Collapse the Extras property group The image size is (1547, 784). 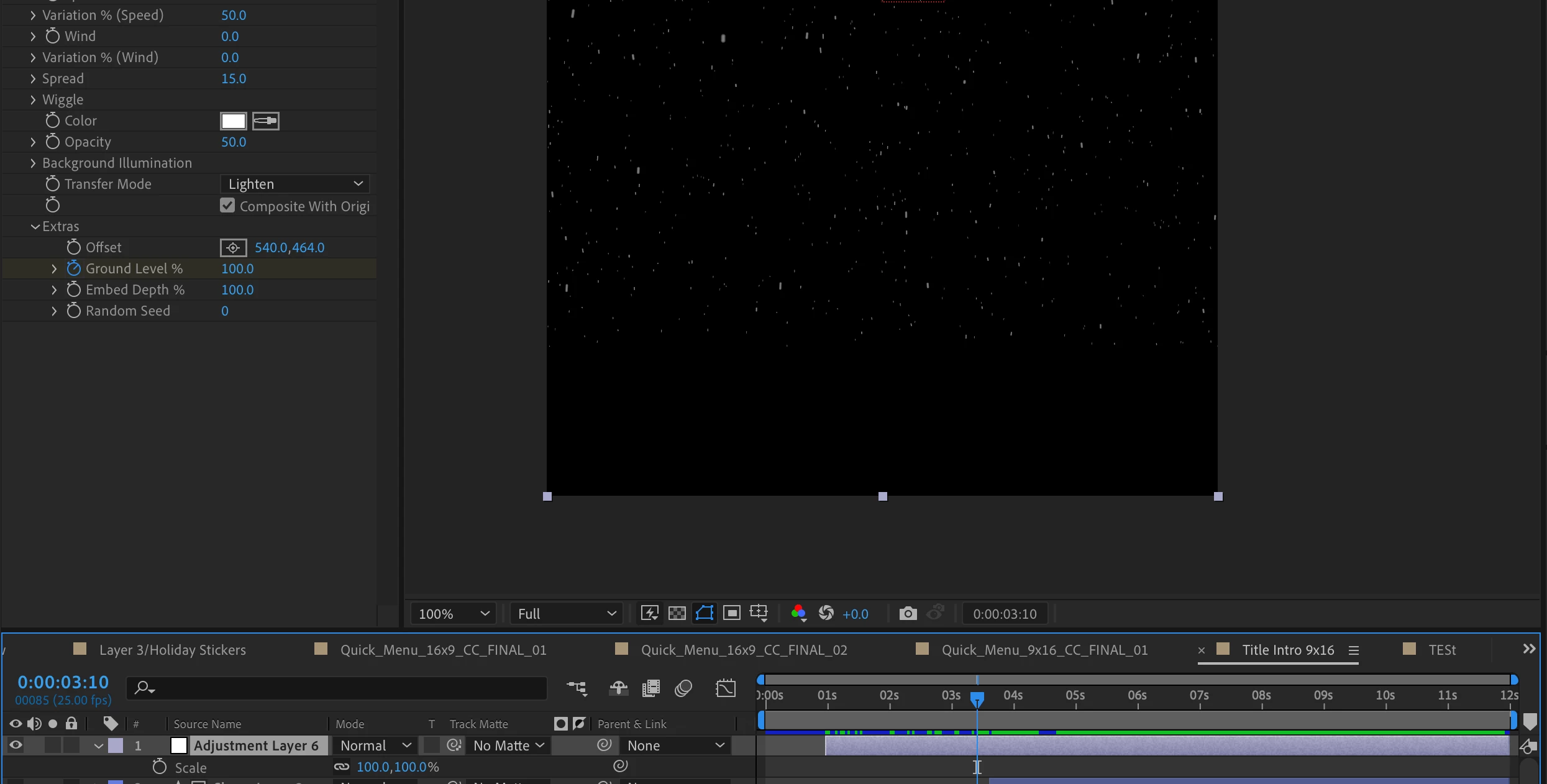tap(35, 227)
